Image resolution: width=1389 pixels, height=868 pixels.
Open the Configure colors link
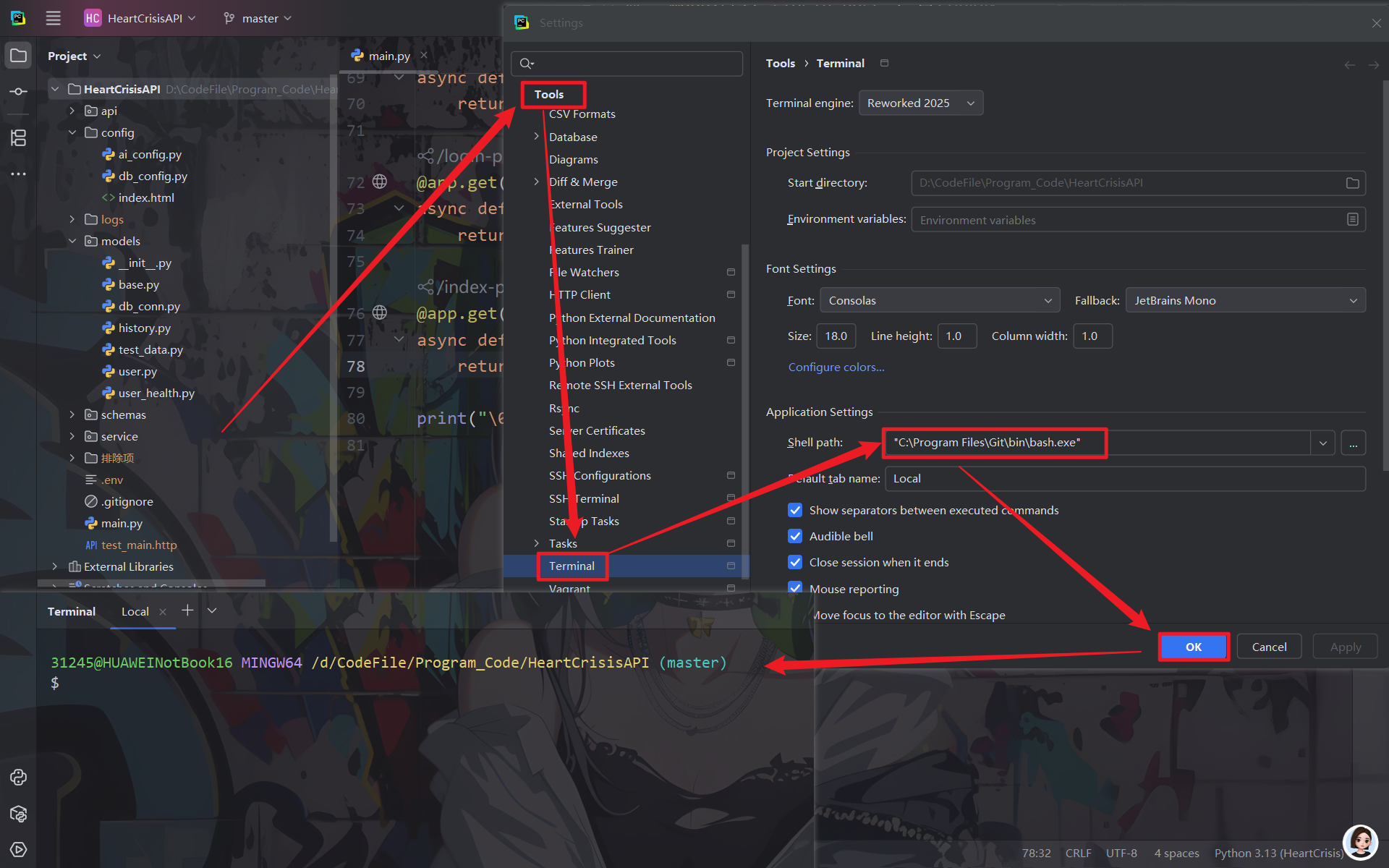836,367
